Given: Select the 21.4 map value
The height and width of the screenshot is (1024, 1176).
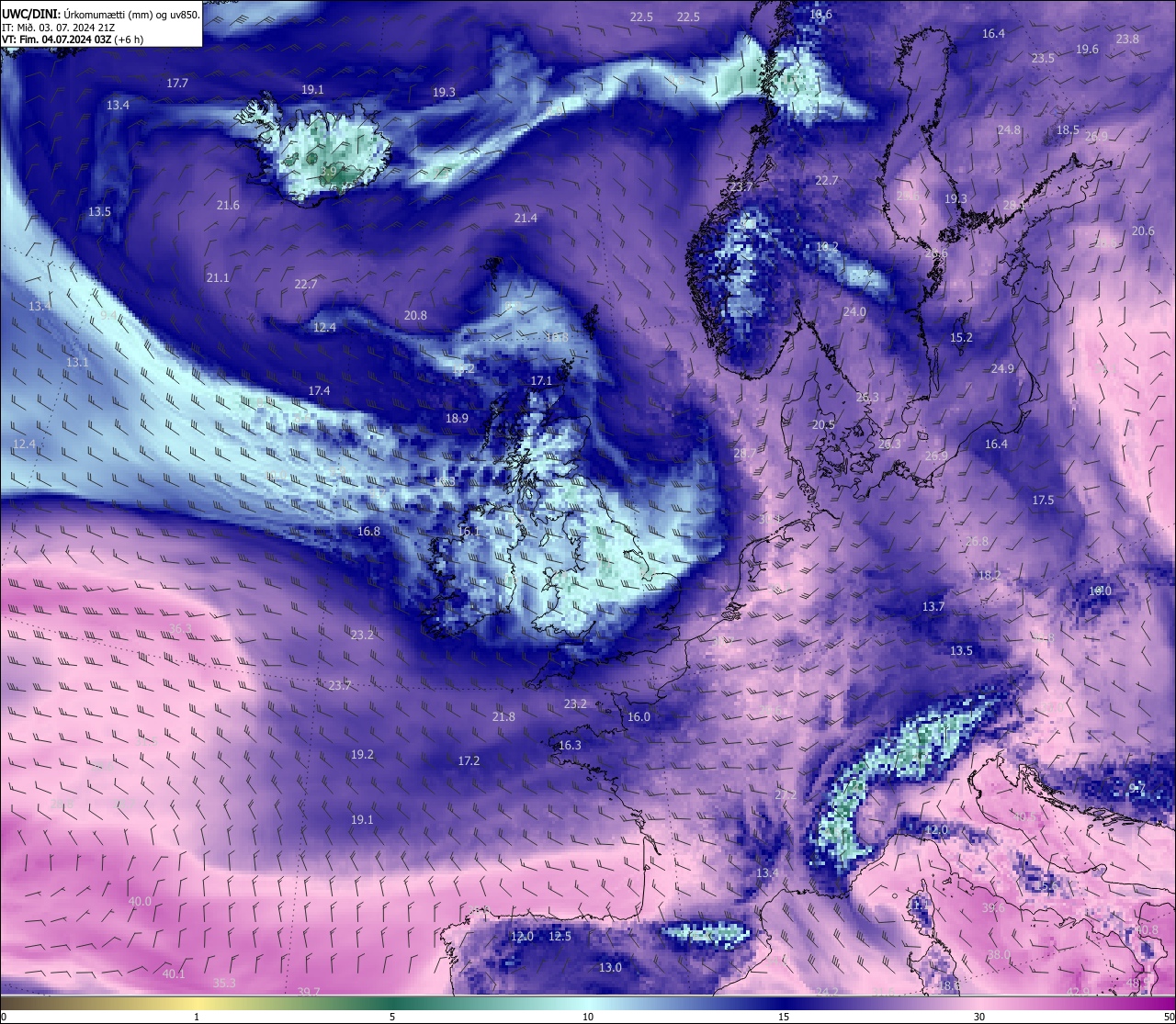Looking at the screenshot, I should pos(526,219).
